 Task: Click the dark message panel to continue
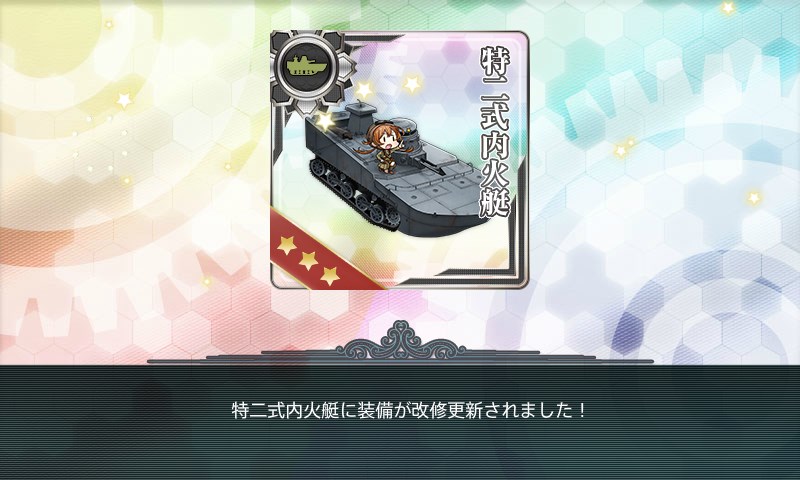pyautogui.click(x=400, y=422)
